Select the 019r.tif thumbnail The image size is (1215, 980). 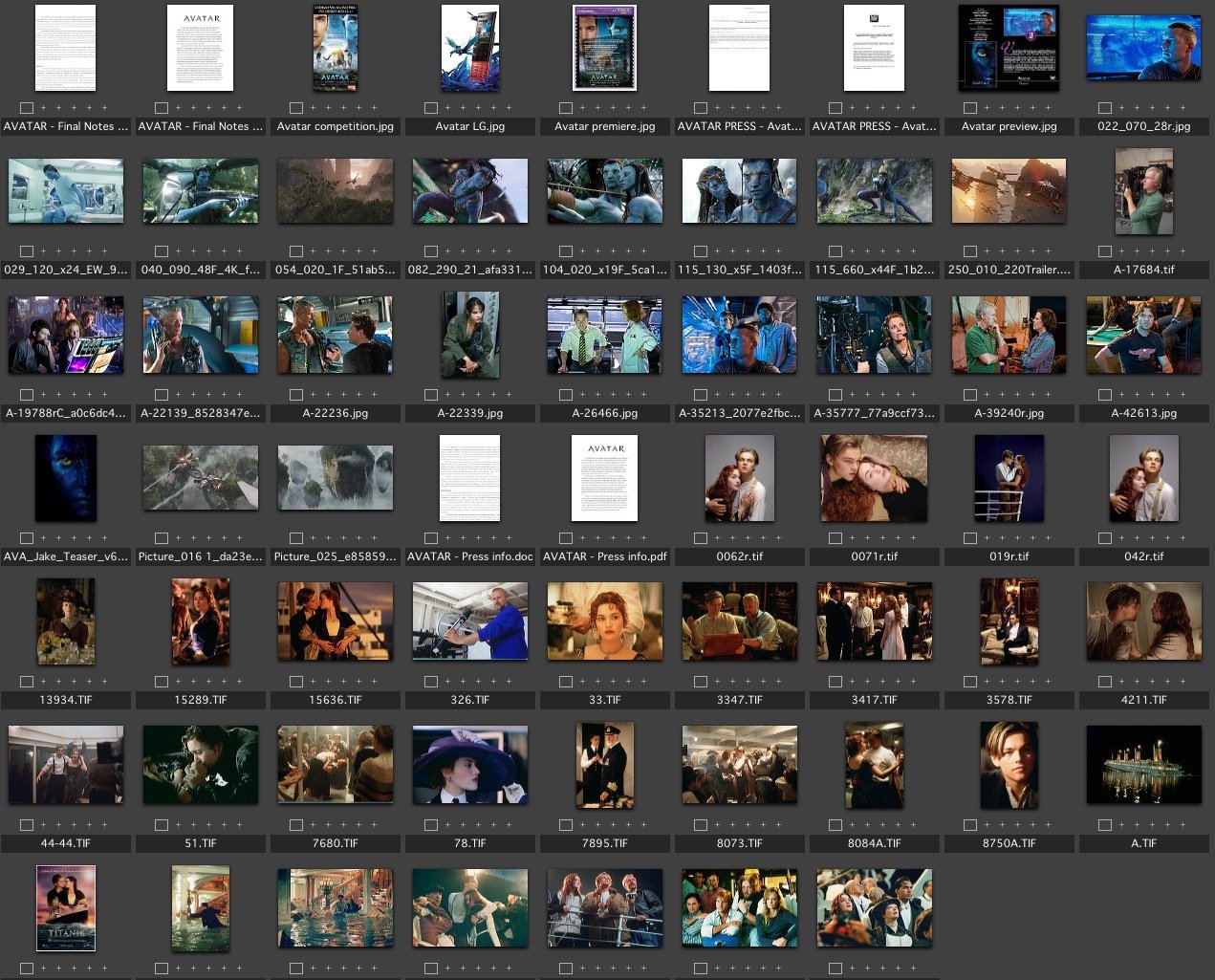pos(1009,478)
